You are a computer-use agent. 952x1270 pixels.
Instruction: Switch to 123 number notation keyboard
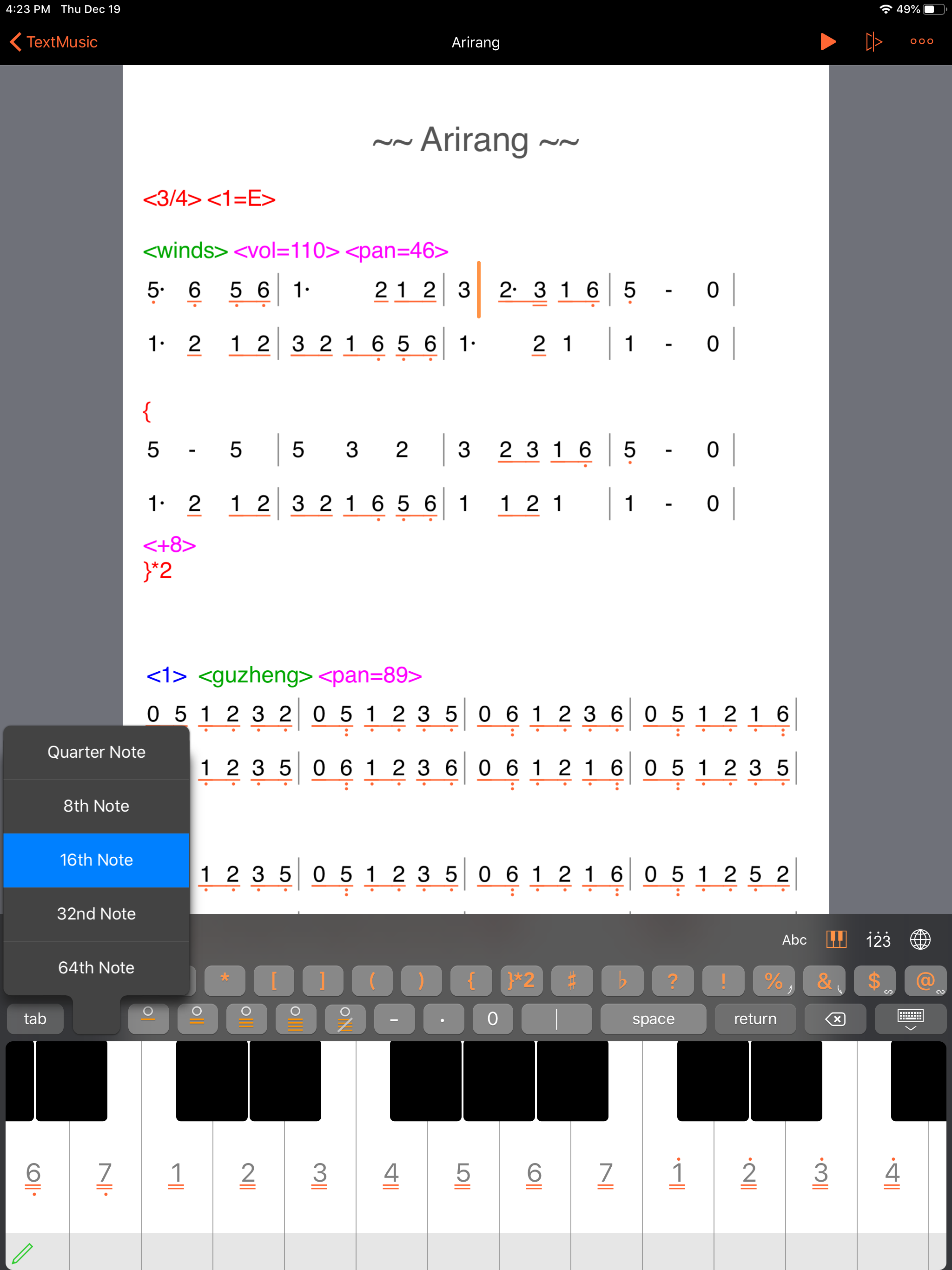(x=878, y=940)
